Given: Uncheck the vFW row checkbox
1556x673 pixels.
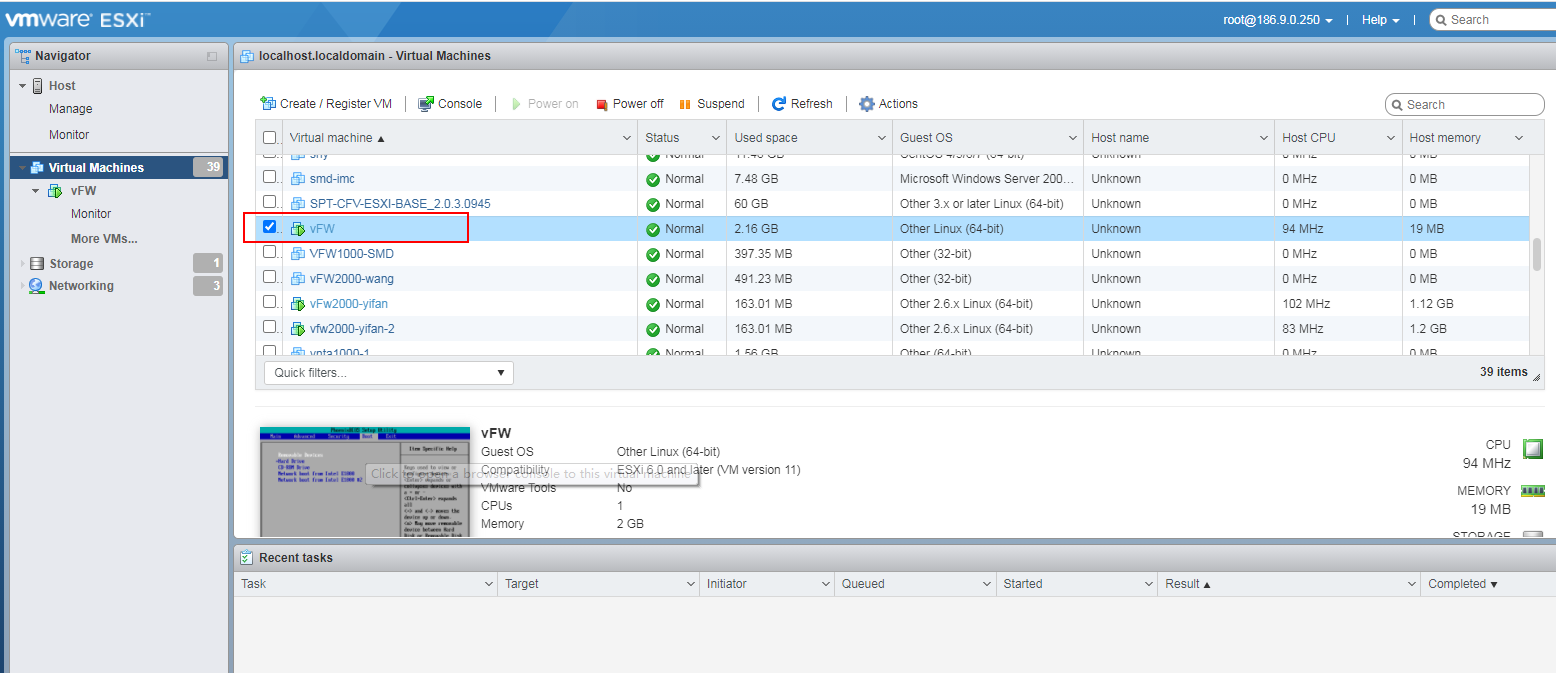Looking at the screenshot, I should click(269, 227).
